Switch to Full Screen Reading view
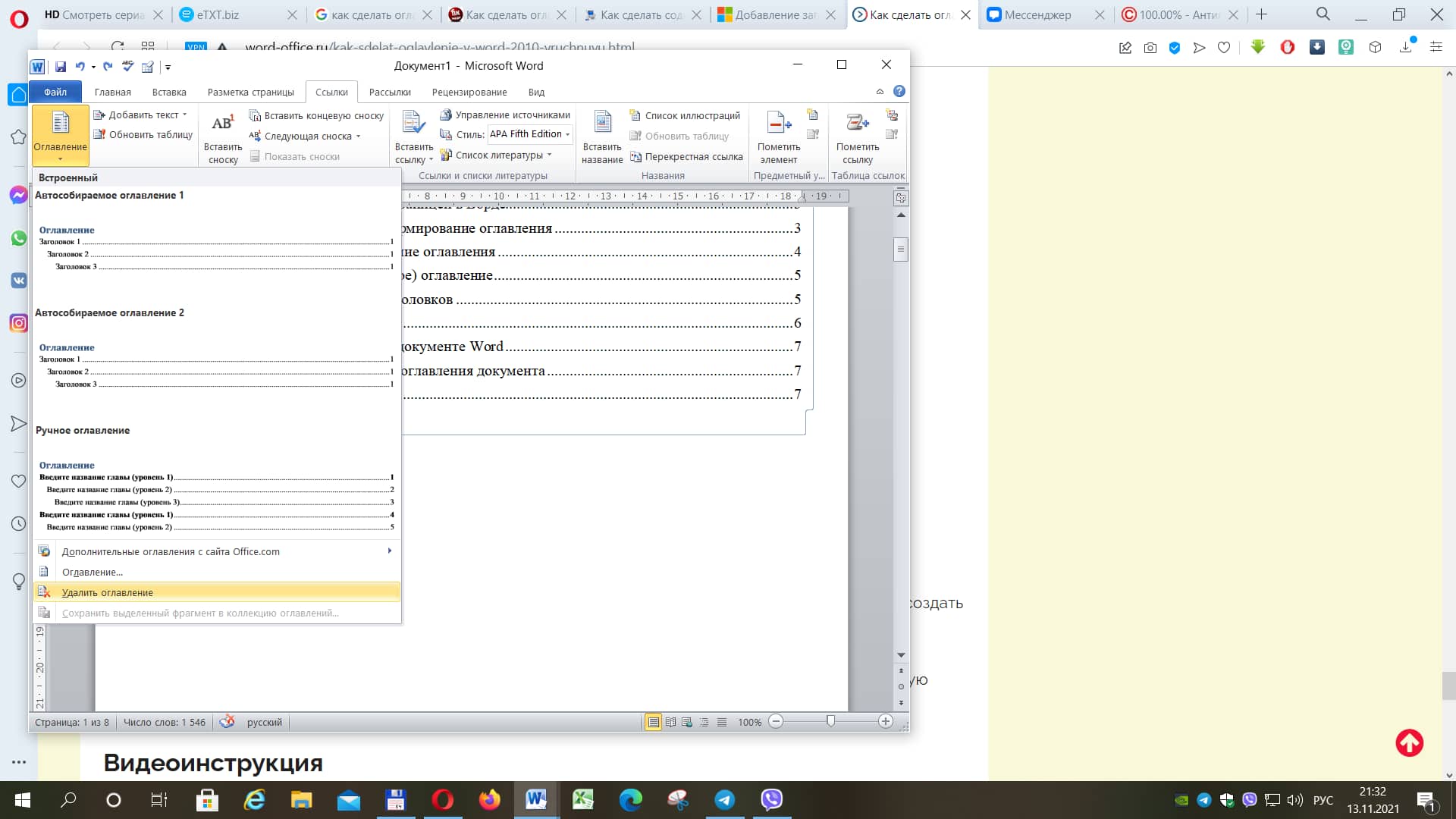This screenshot has height=819, width=1456. click(x=670, y=723)
